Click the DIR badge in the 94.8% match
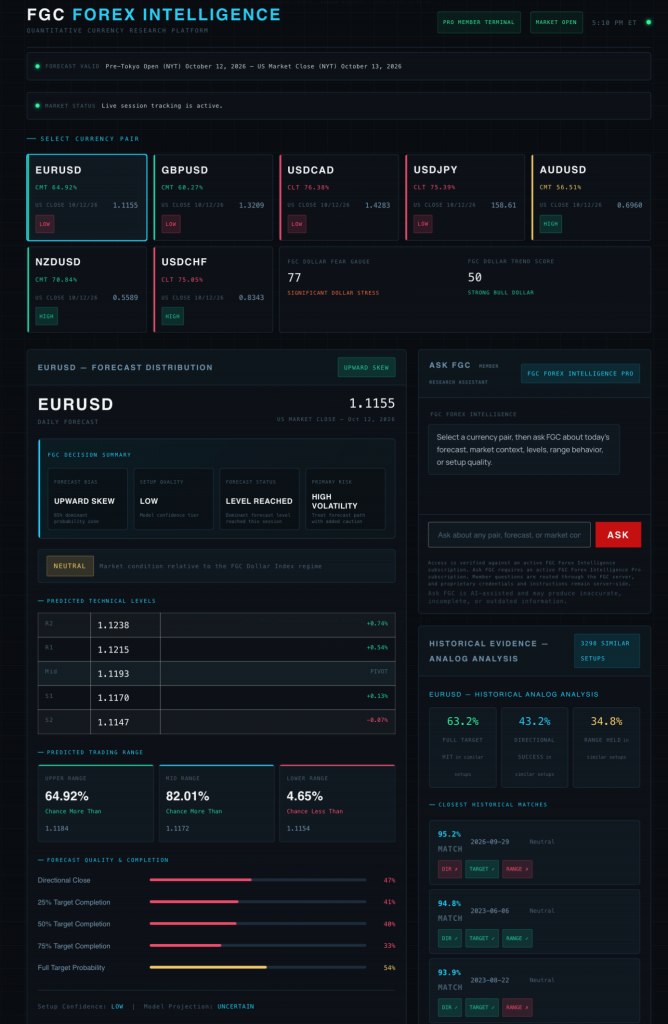Image resolution: width=668 pixels, height=1024 pixels. (x=449, y=938)
